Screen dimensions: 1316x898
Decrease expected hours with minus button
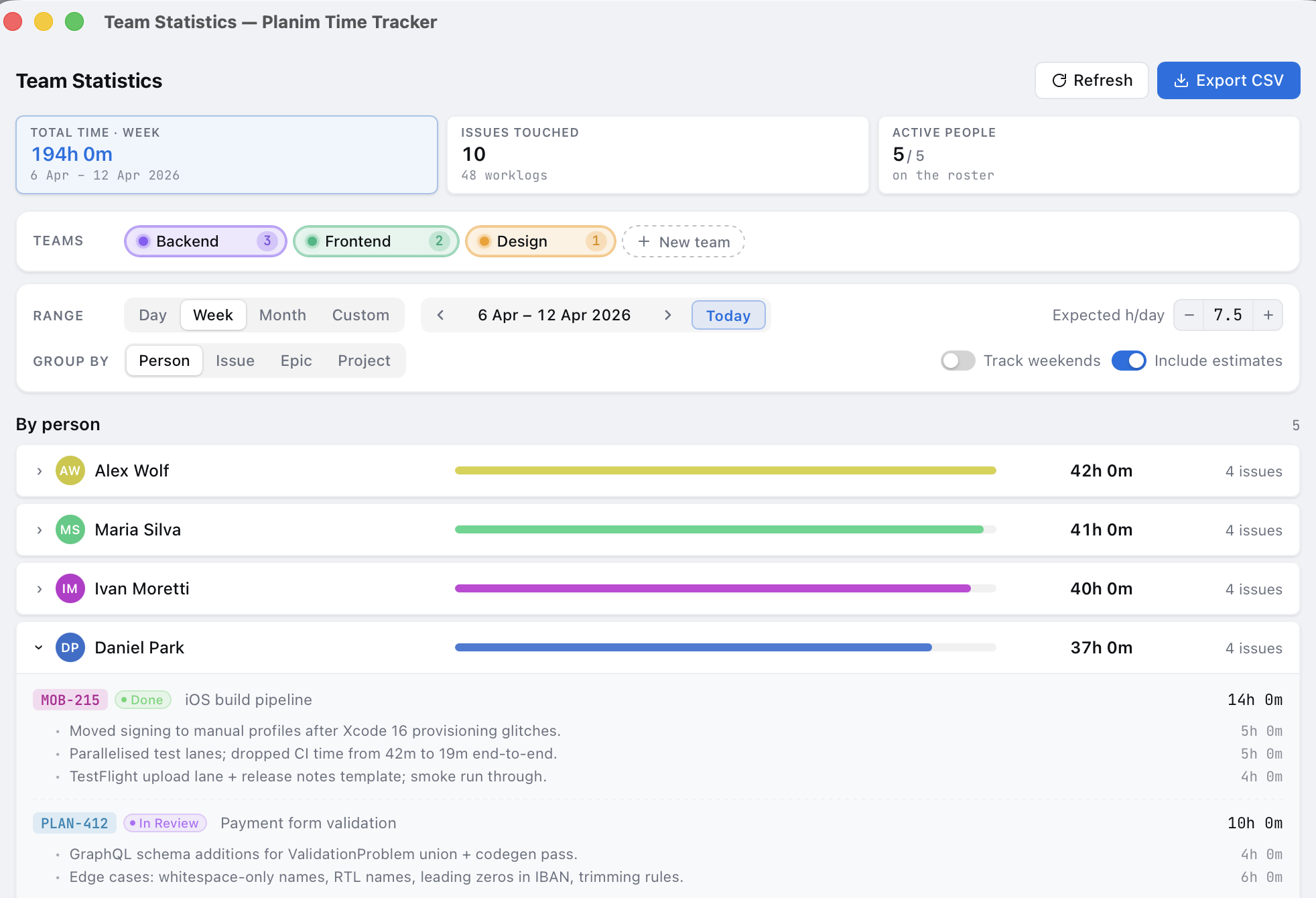coord(1189,315)
